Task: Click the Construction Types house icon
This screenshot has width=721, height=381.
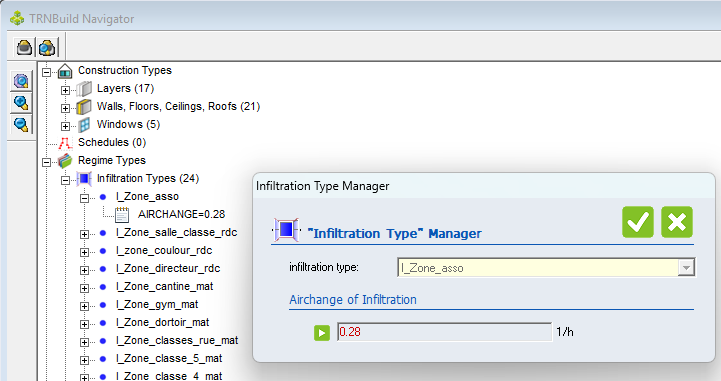Action: [x=65, y=71]
